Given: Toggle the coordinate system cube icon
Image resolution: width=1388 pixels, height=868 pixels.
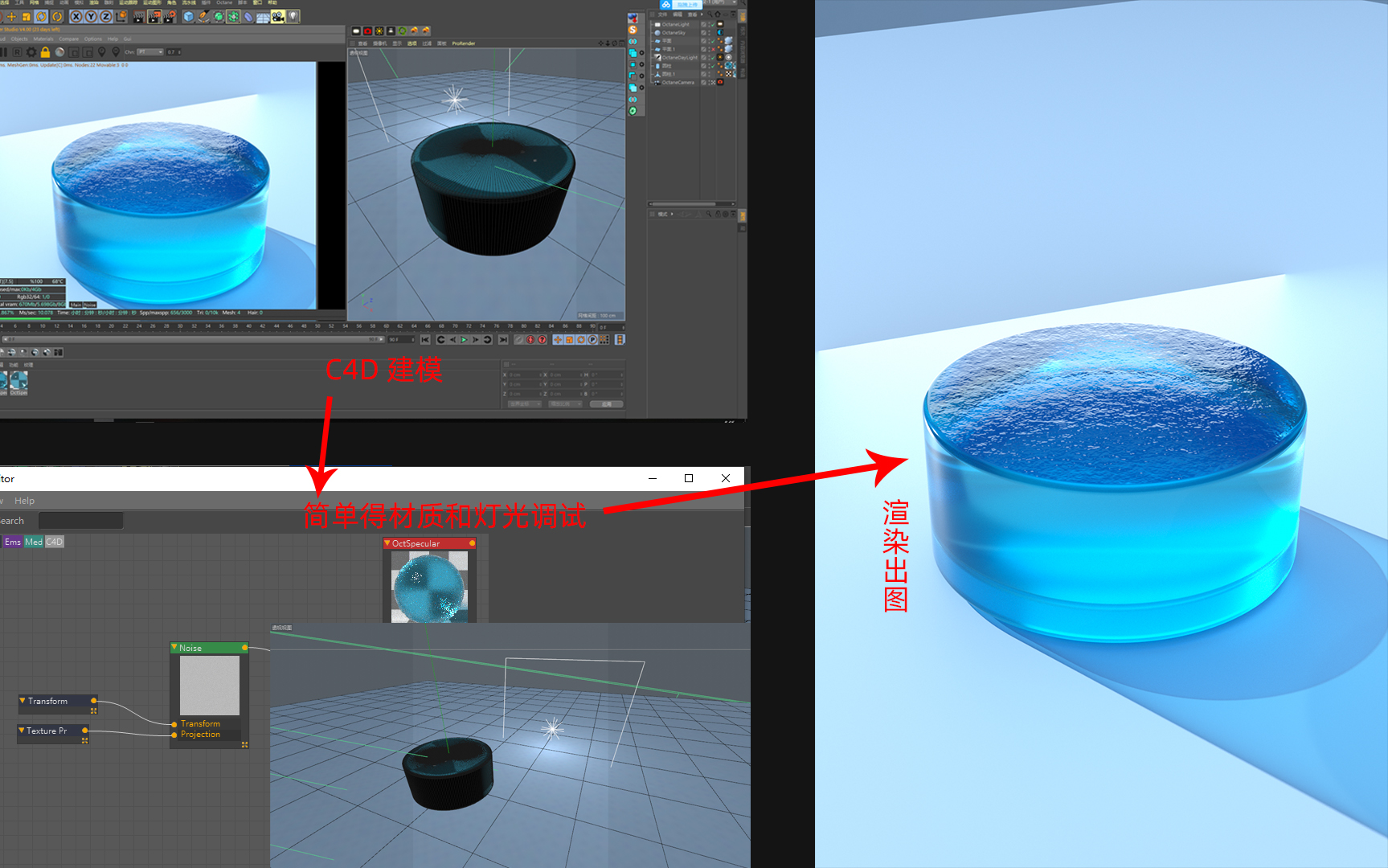Looking at the screenshot, I should pos(122,16).
